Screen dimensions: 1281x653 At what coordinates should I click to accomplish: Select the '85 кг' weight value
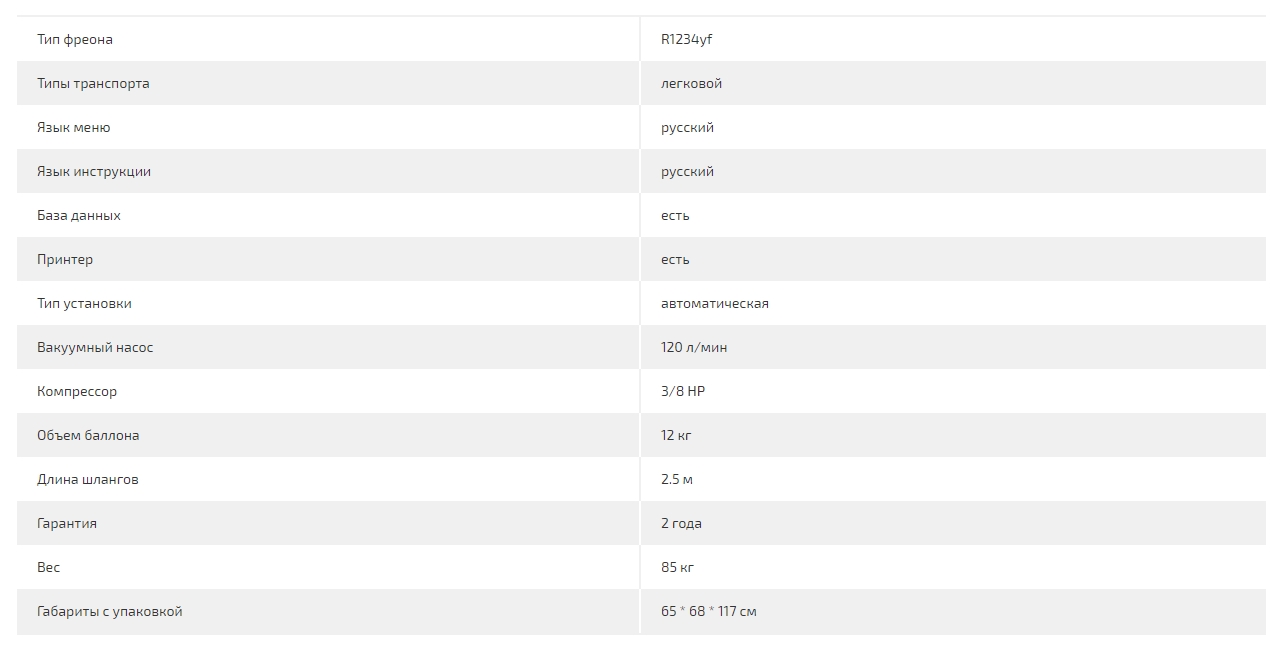677,568
